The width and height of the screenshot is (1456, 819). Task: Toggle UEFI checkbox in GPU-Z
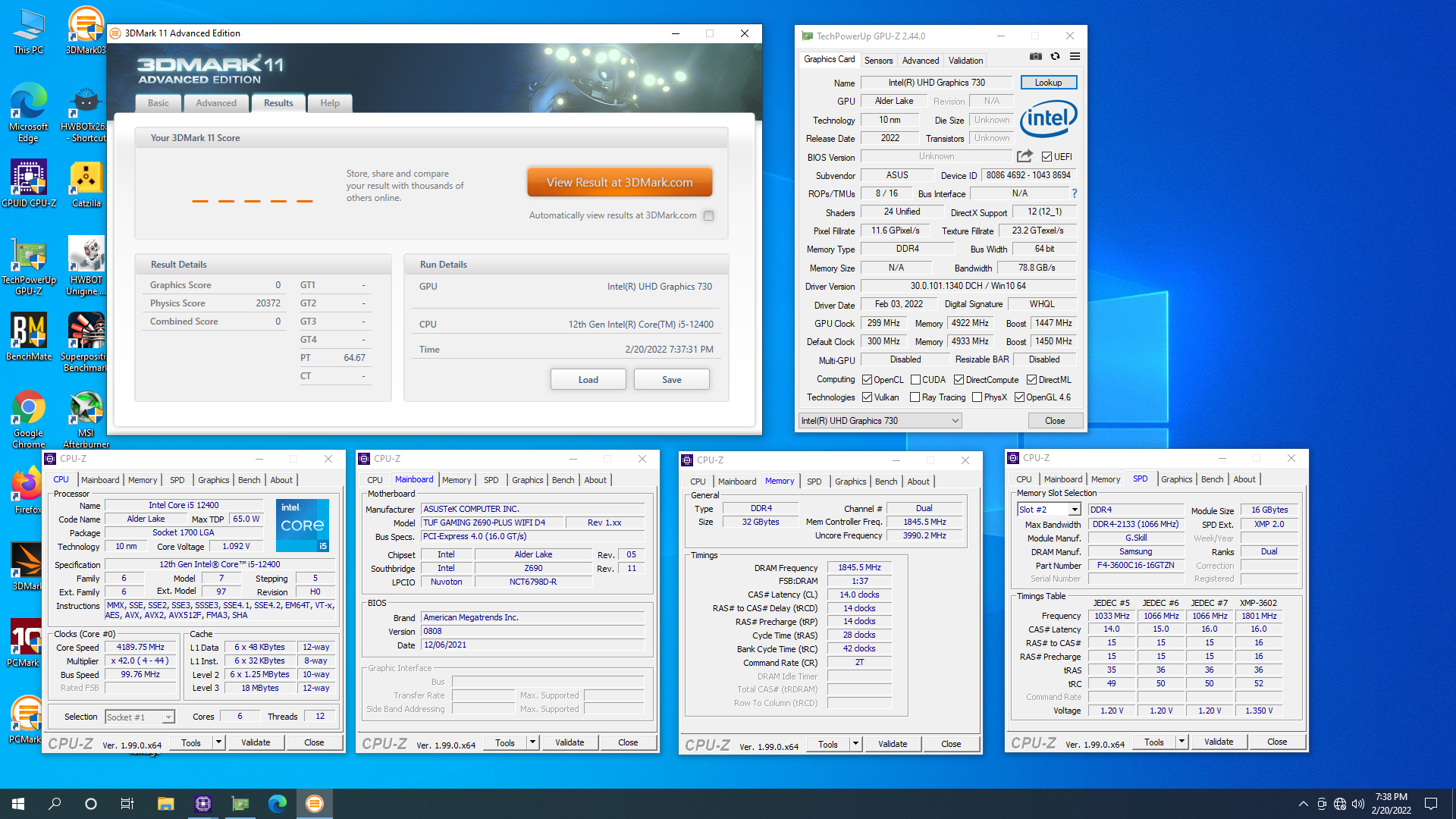point(1046,157)
